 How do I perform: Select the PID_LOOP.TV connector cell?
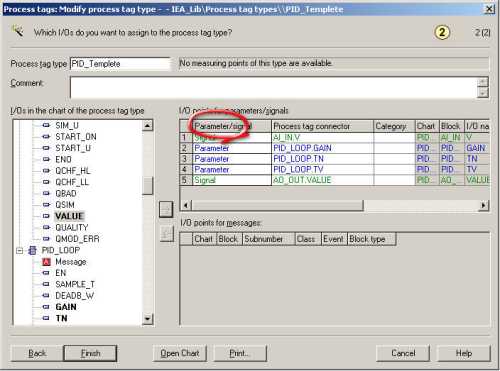pyautogui.click(x=322, y=169)
